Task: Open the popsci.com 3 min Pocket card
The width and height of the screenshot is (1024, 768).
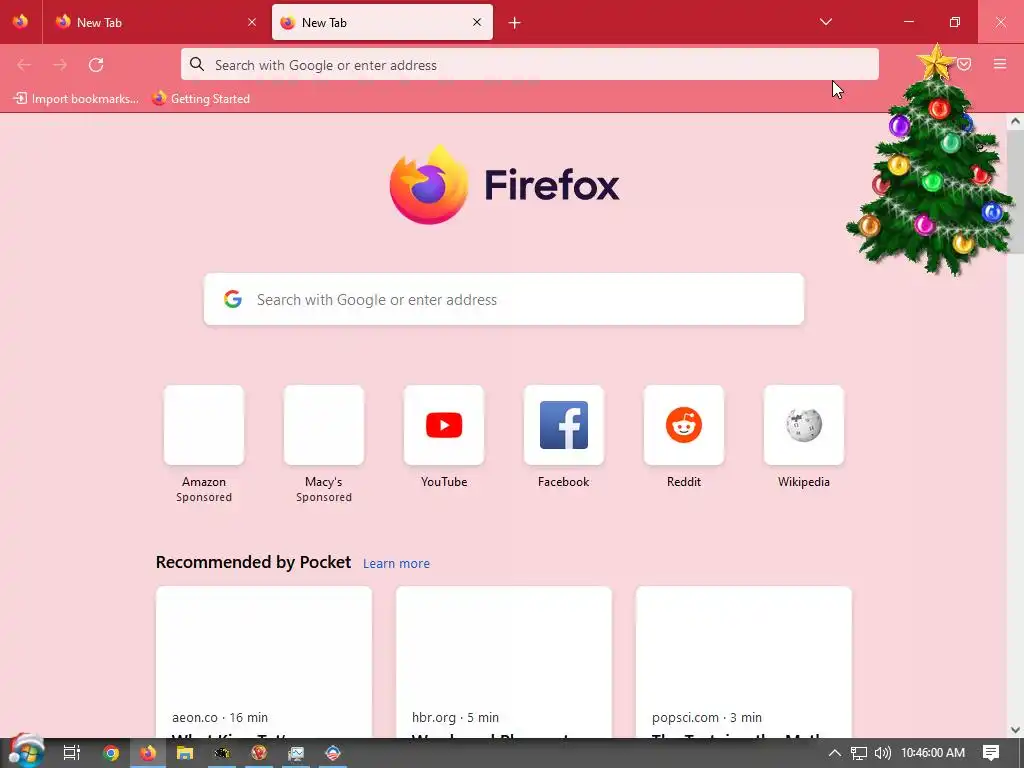Action: coord(744,662)
